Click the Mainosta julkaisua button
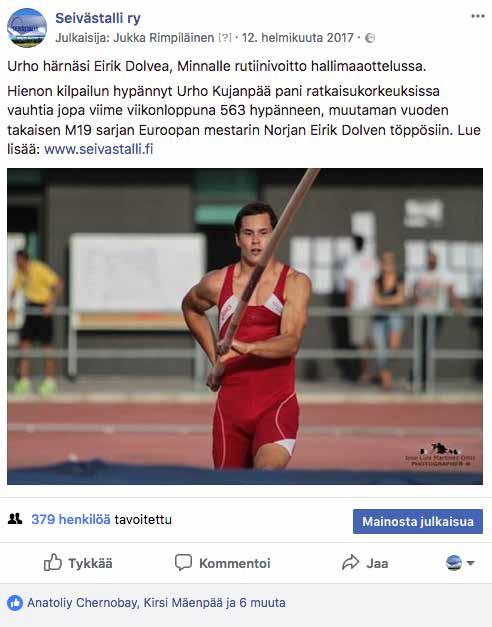Viewport: 492px width, 627px height. [418, 521]
